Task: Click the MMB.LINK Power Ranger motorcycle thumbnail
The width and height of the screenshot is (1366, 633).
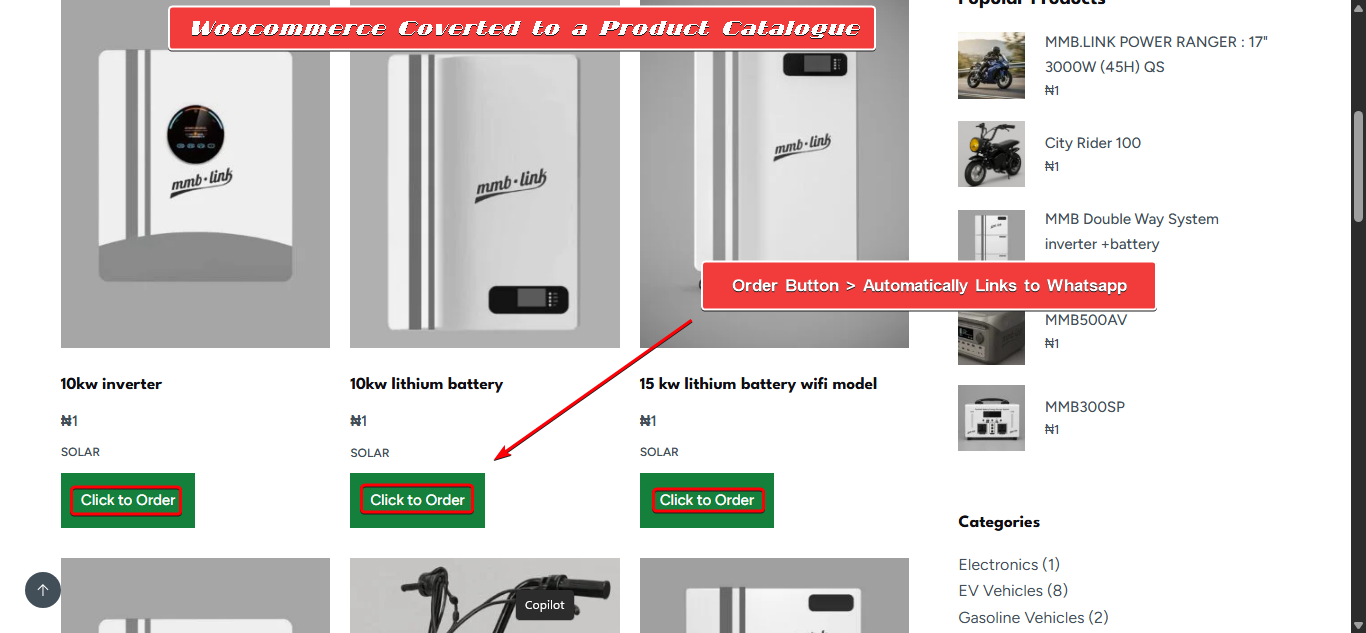Action: (991, 65)
